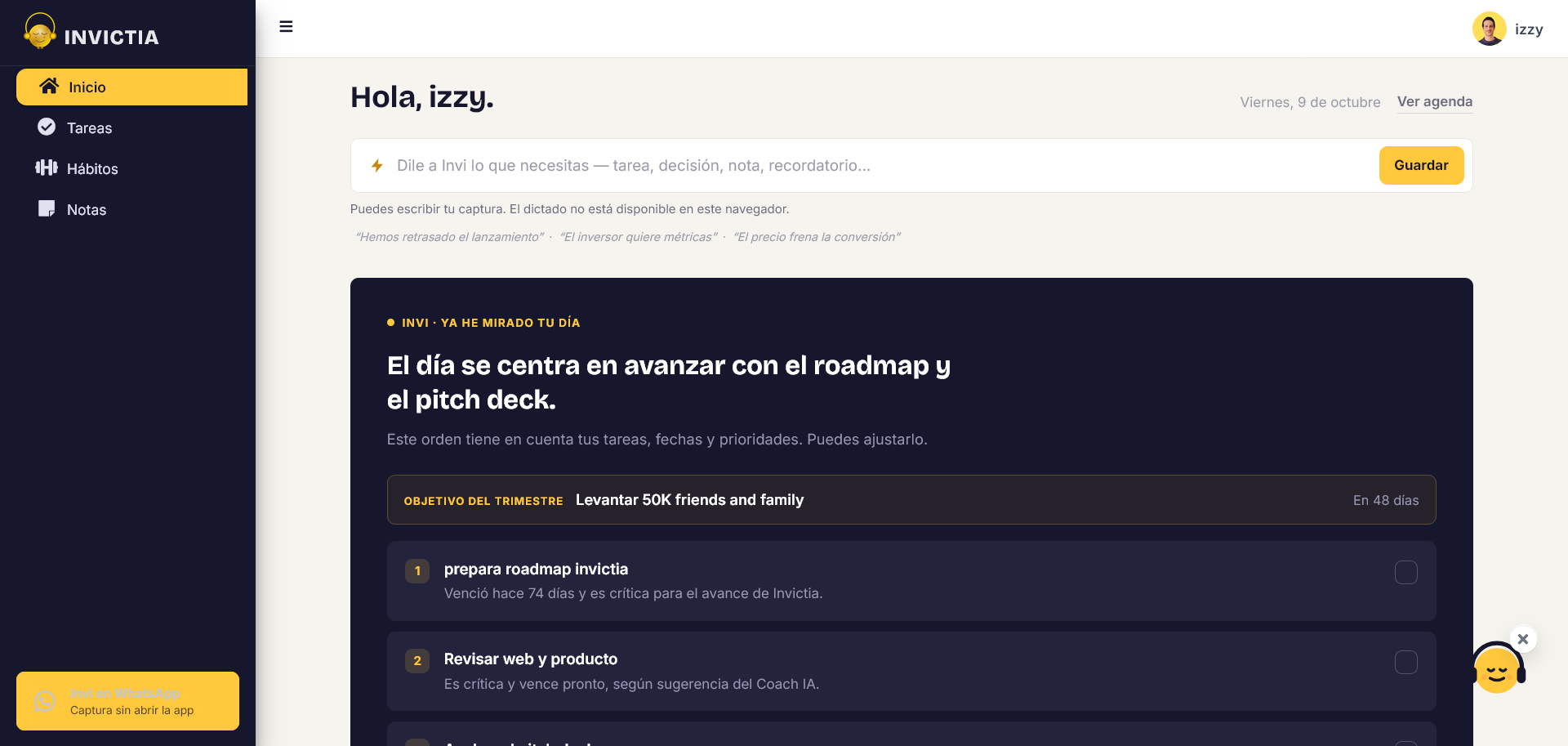Click the number 1 priority badge
Image resolution: width=1568 pixels, height=746 pixels.
coord(417,571)
